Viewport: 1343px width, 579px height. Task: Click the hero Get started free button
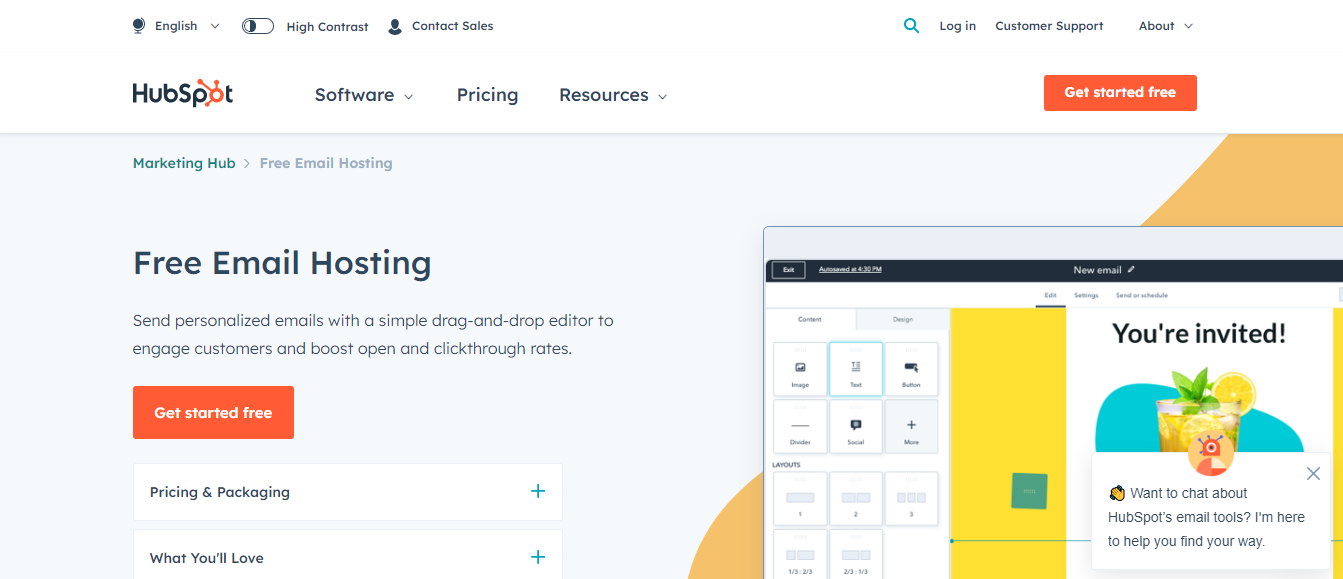(213, 412)
